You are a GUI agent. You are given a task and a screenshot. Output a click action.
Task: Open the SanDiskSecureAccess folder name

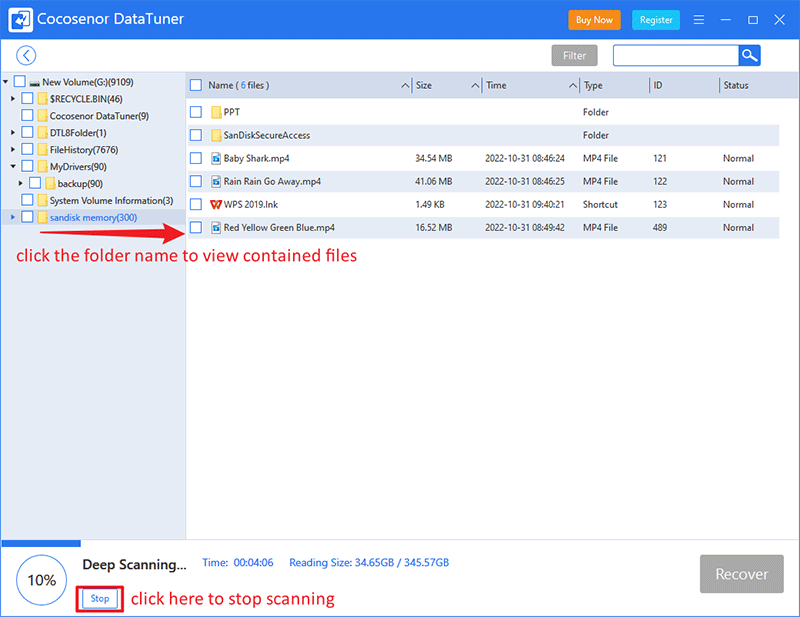267,135
